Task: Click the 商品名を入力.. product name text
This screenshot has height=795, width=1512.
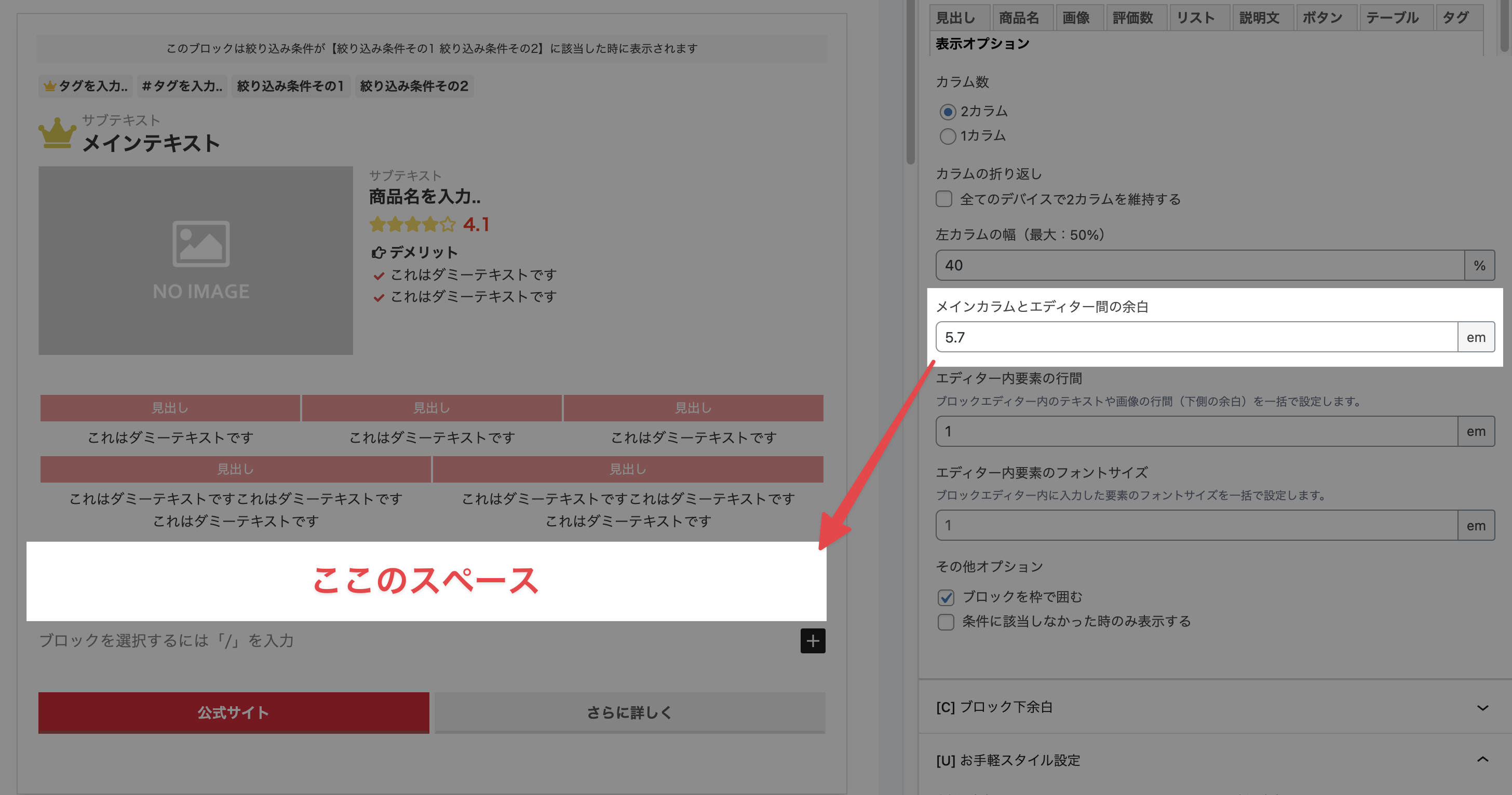Action: click(425, 197)
